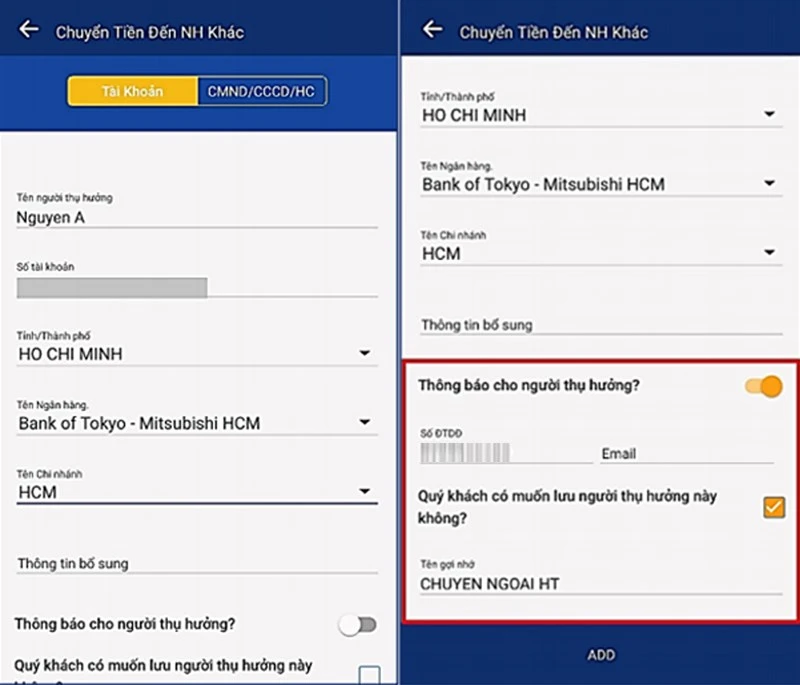The height and width of the screenshot is (685, 800).
Task: Uncheck the save beneficiary checkbox
Action: click(x=773, y=508)
